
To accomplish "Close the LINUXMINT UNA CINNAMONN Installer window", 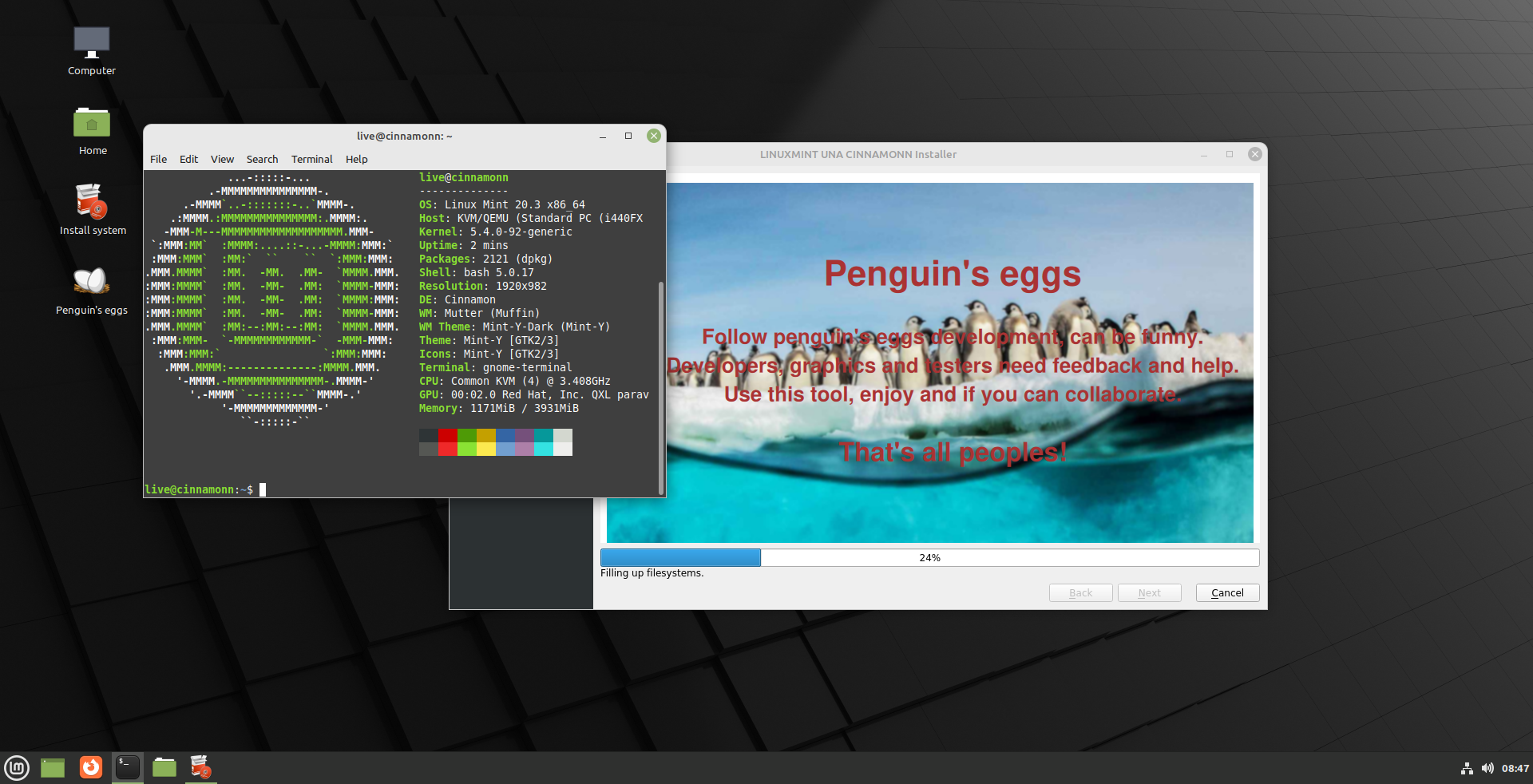I will (1254, 154).
